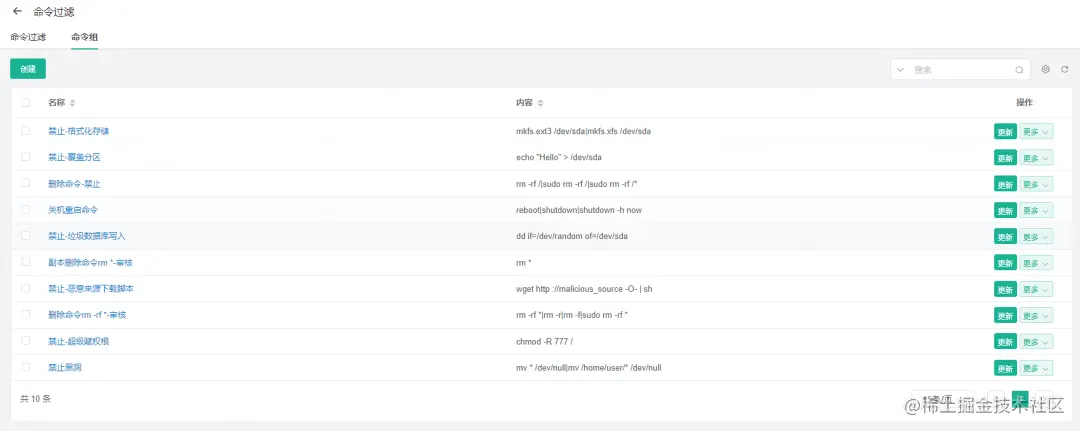The image size is (1080, 431).
Task: Open the 禁止-超级赋权根 command group
Action: pyautogui.click(x=79, y=341)
